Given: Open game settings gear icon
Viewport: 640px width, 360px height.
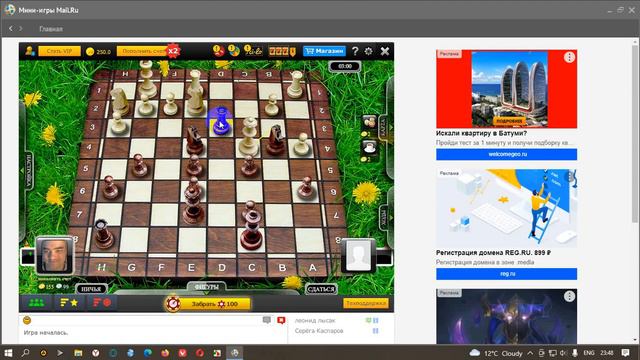Looking at the screenshot, I should click(x=369, y=51).
